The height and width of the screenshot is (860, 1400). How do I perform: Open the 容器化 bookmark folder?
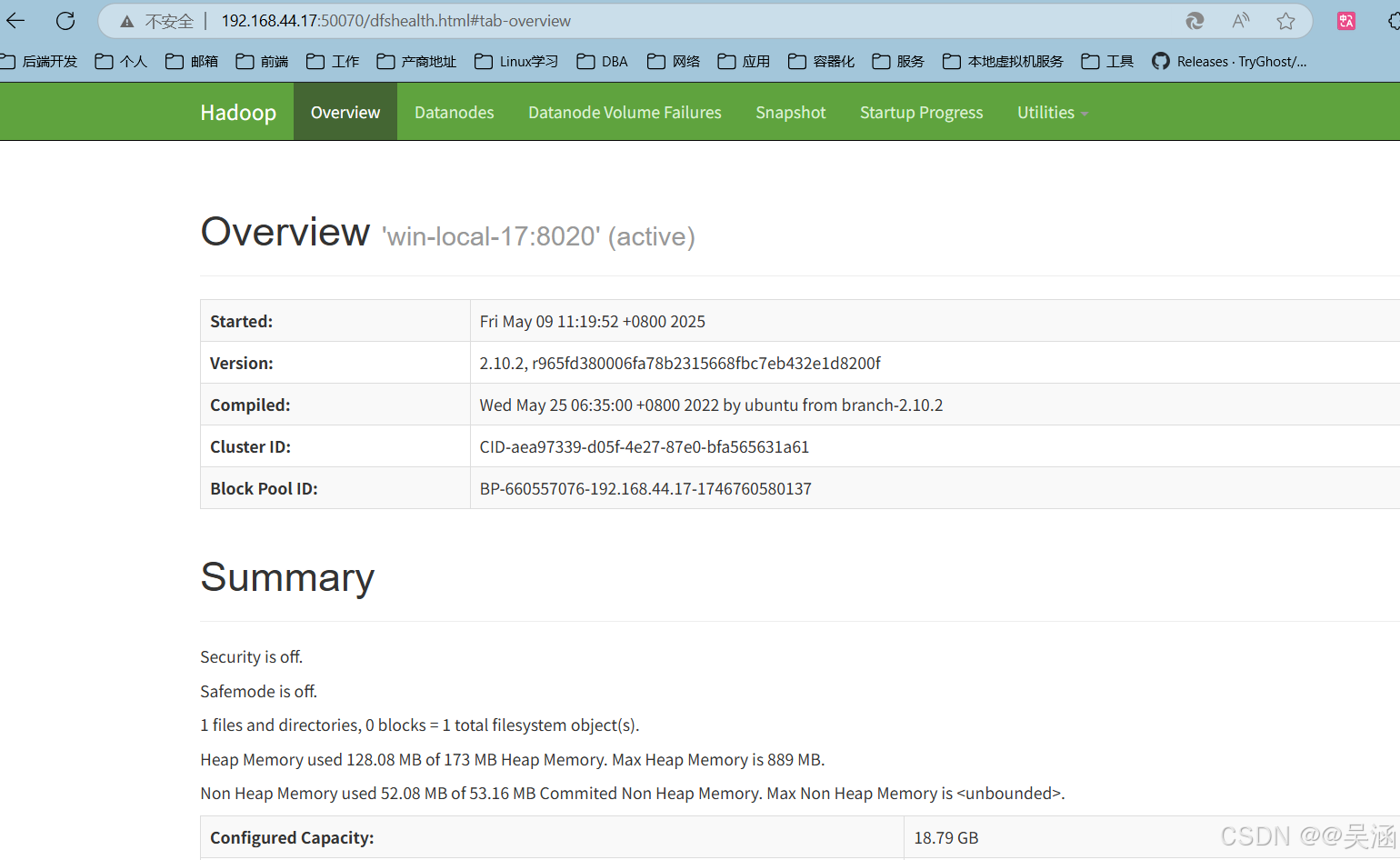(822, 61)
